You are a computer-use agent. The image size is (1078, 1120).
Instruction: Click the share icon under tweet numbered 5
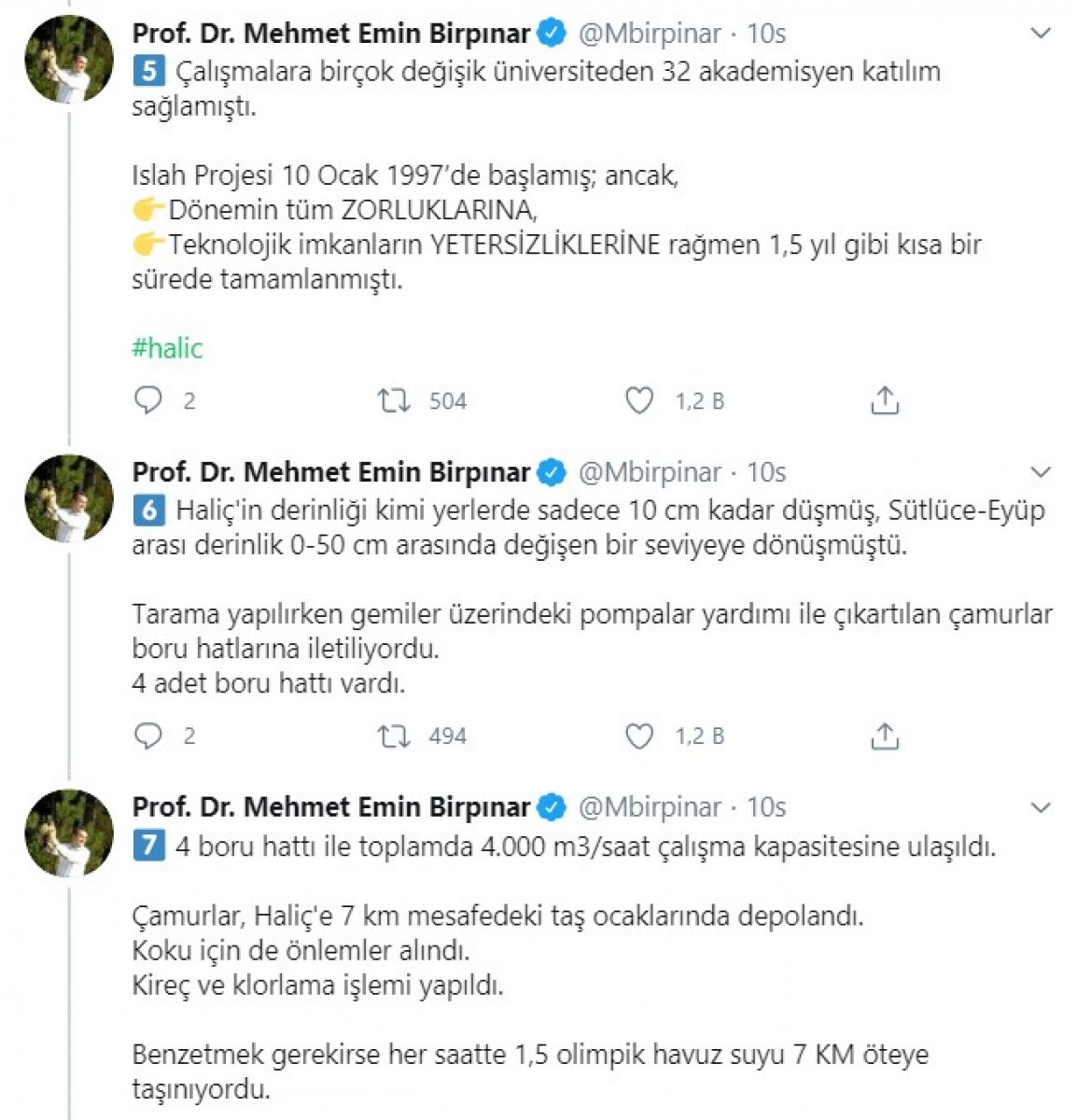point(885,398)
